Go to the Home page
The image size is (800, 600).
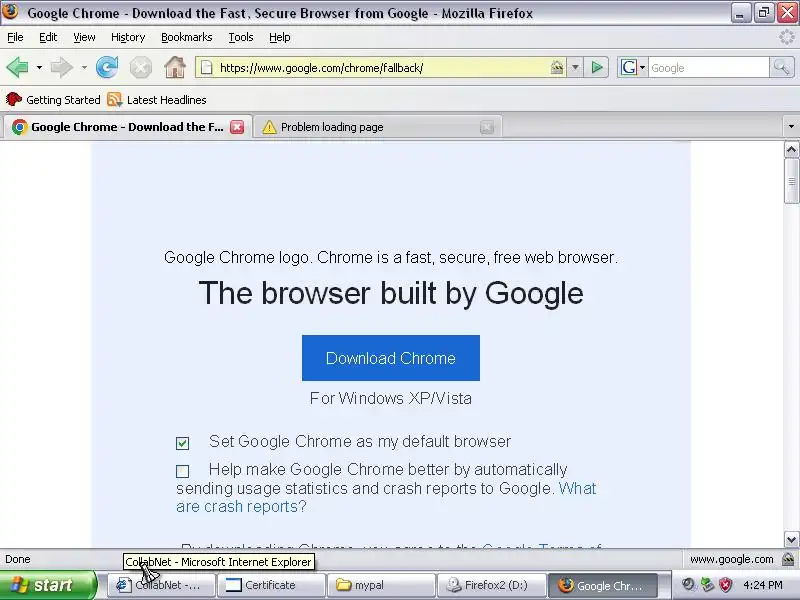point(175,67)
